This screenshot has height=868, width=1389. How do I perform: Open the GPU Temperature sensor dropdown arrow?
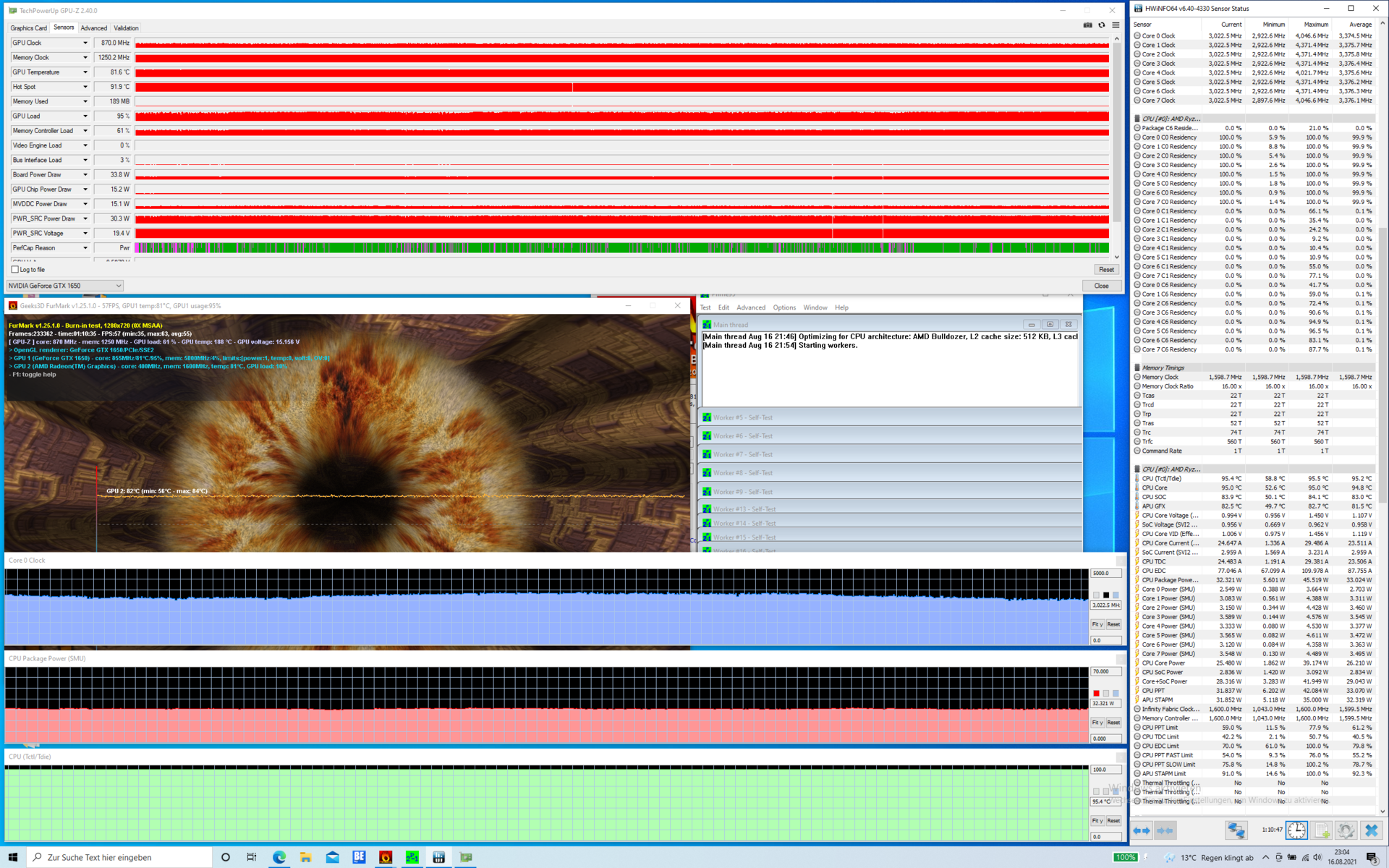[85, 72]
